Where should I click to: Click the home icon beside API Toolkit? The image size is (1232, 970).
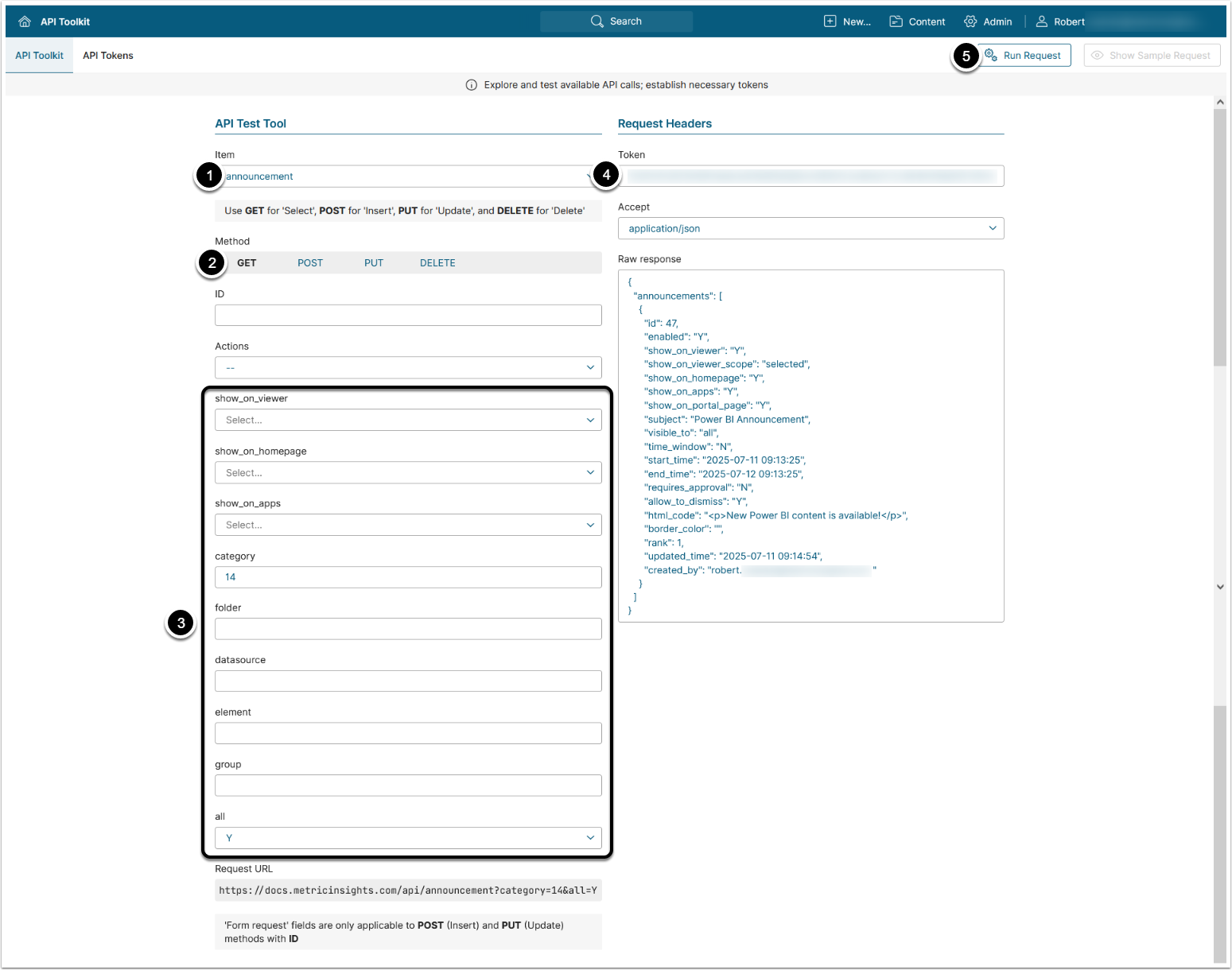click(25, 21)
